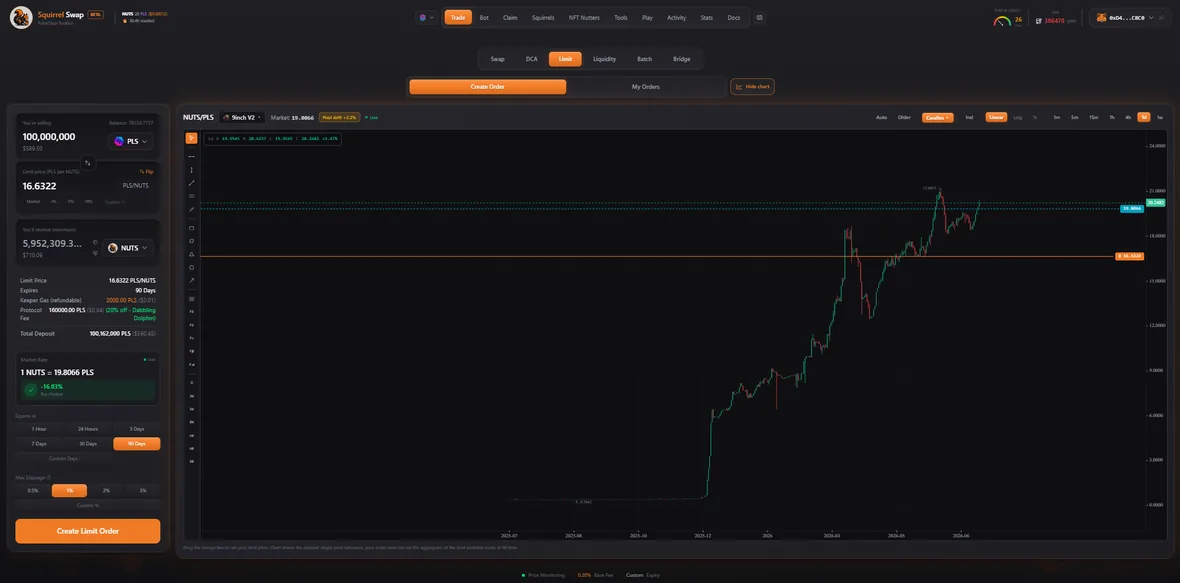This screenshot has width=1180, height=583.
Task: Open the 9inch V2 pool dropdown
Action: click(242, 117)
